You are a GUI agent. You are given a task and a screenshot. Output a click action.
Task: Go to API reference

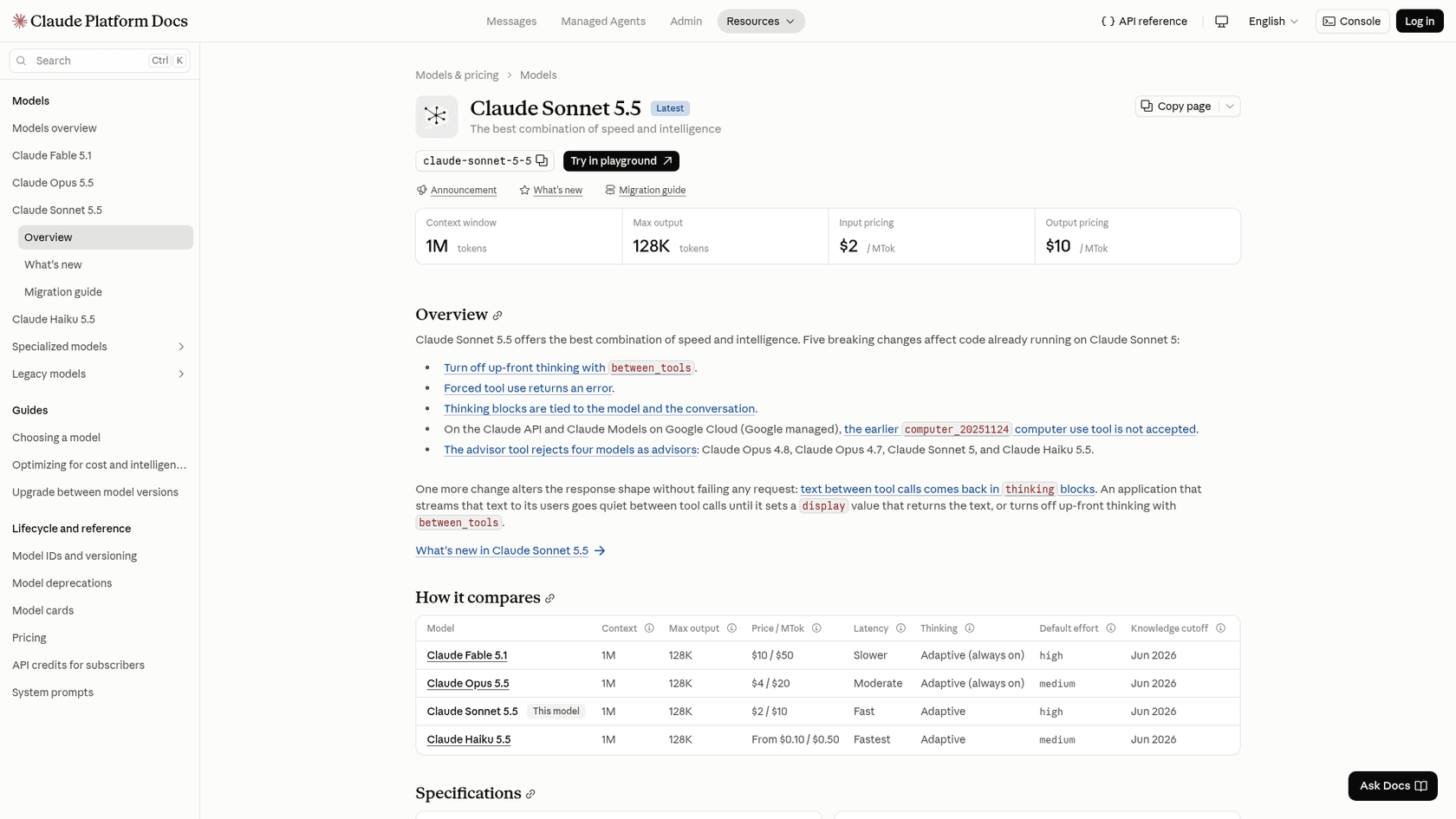[x=1144, y=21]
